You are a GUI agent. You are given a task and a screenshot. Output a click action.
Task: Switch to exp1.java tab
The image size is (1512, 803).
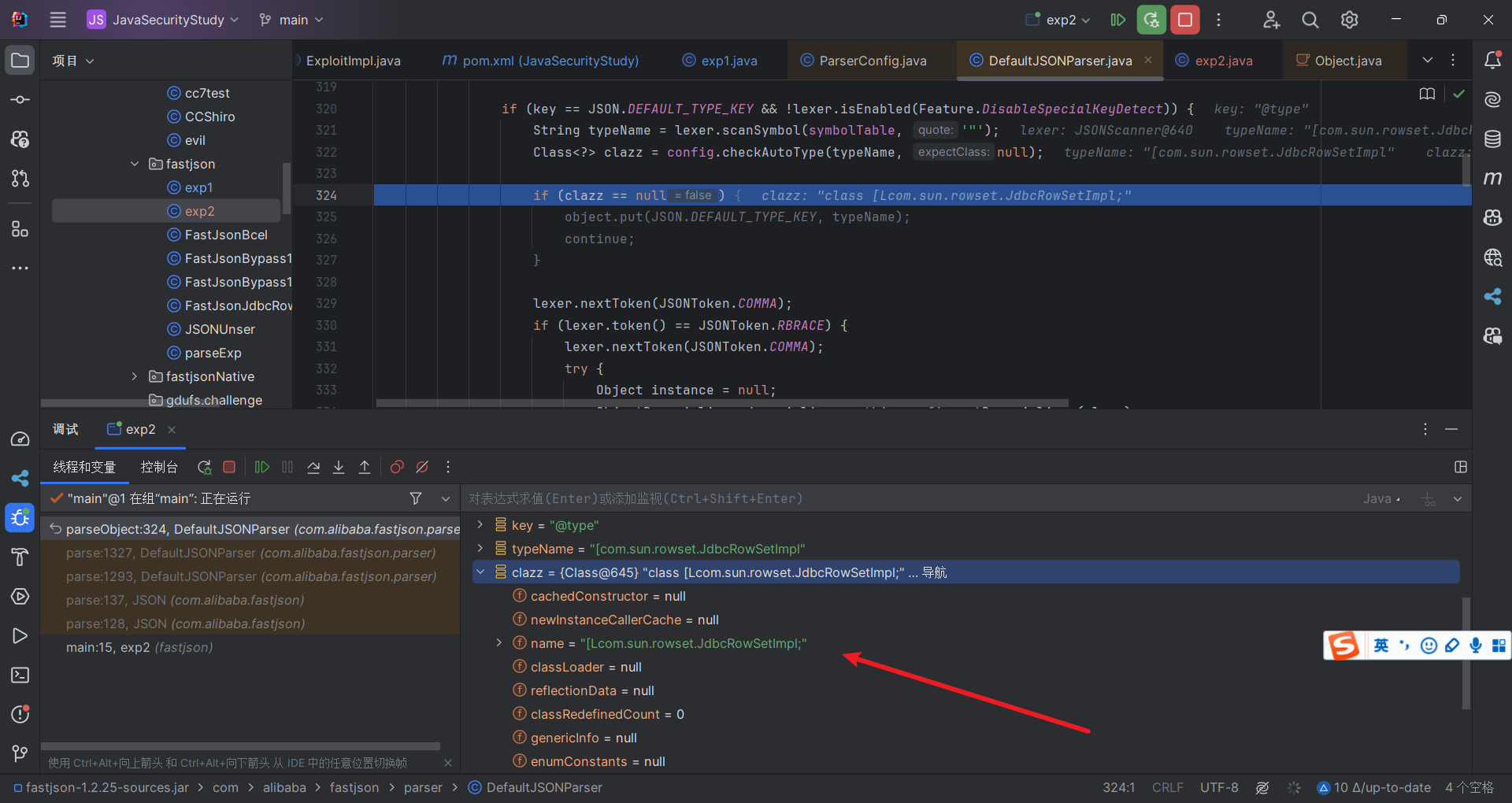pos(720,61)
